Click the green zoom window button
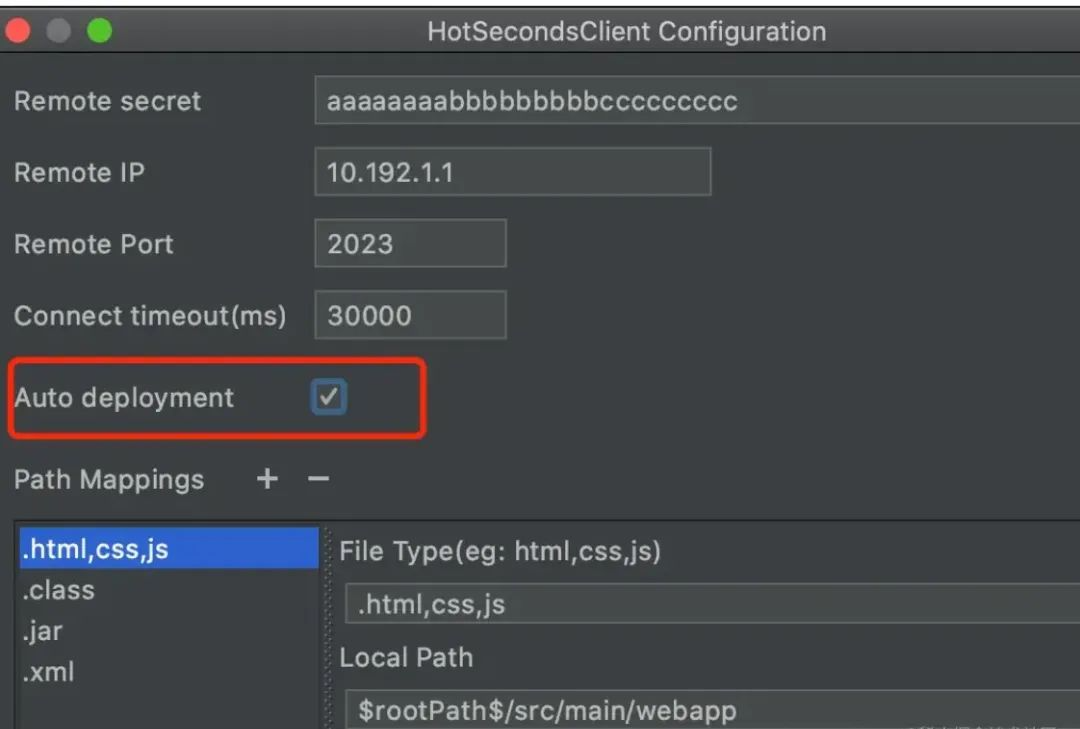The height and width of the screenshot is (729, 1080). [100, 31]
